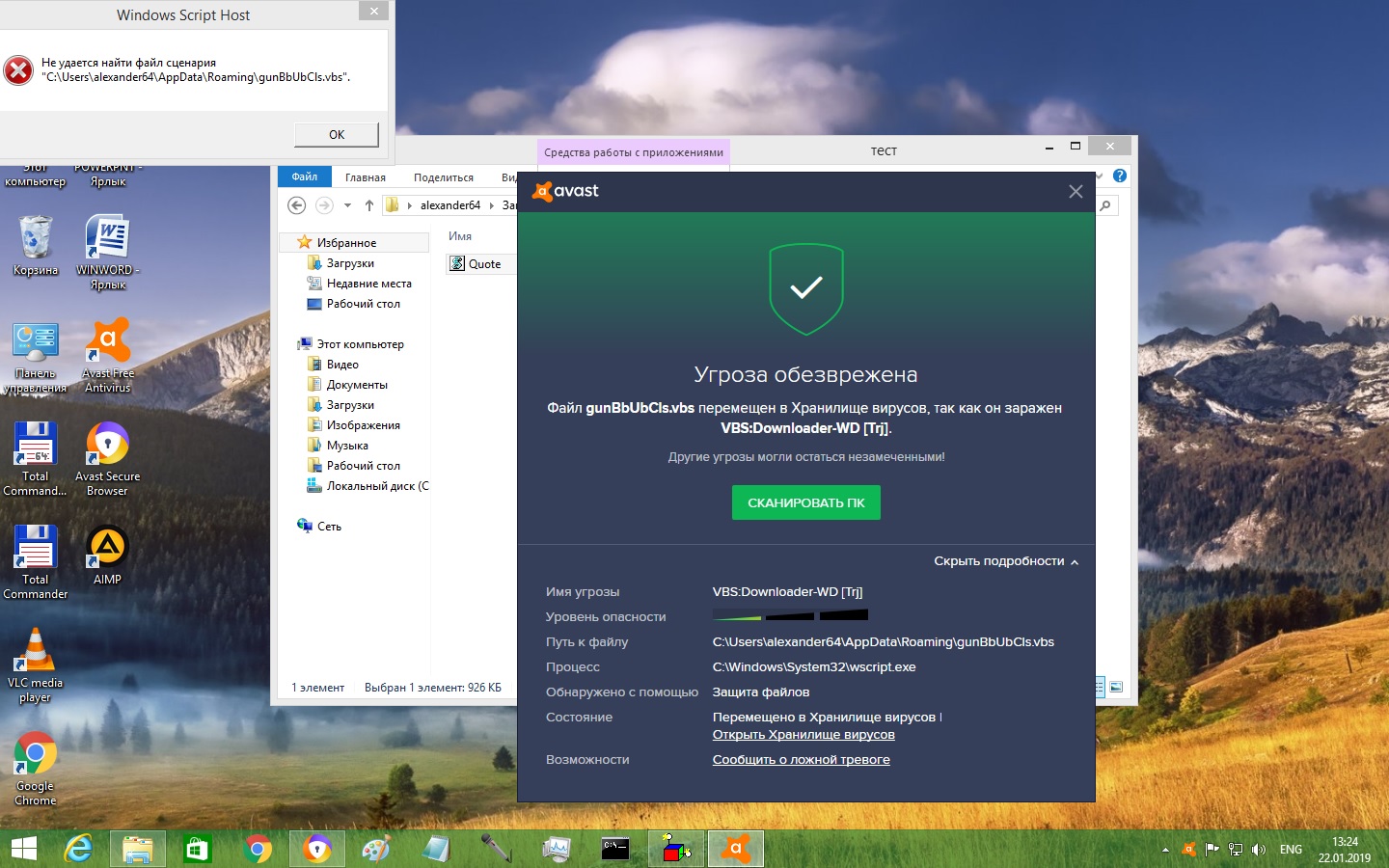Open the Total Command... 64-bit desktop shortcut

pyautogui.click(x=36, y=458)
